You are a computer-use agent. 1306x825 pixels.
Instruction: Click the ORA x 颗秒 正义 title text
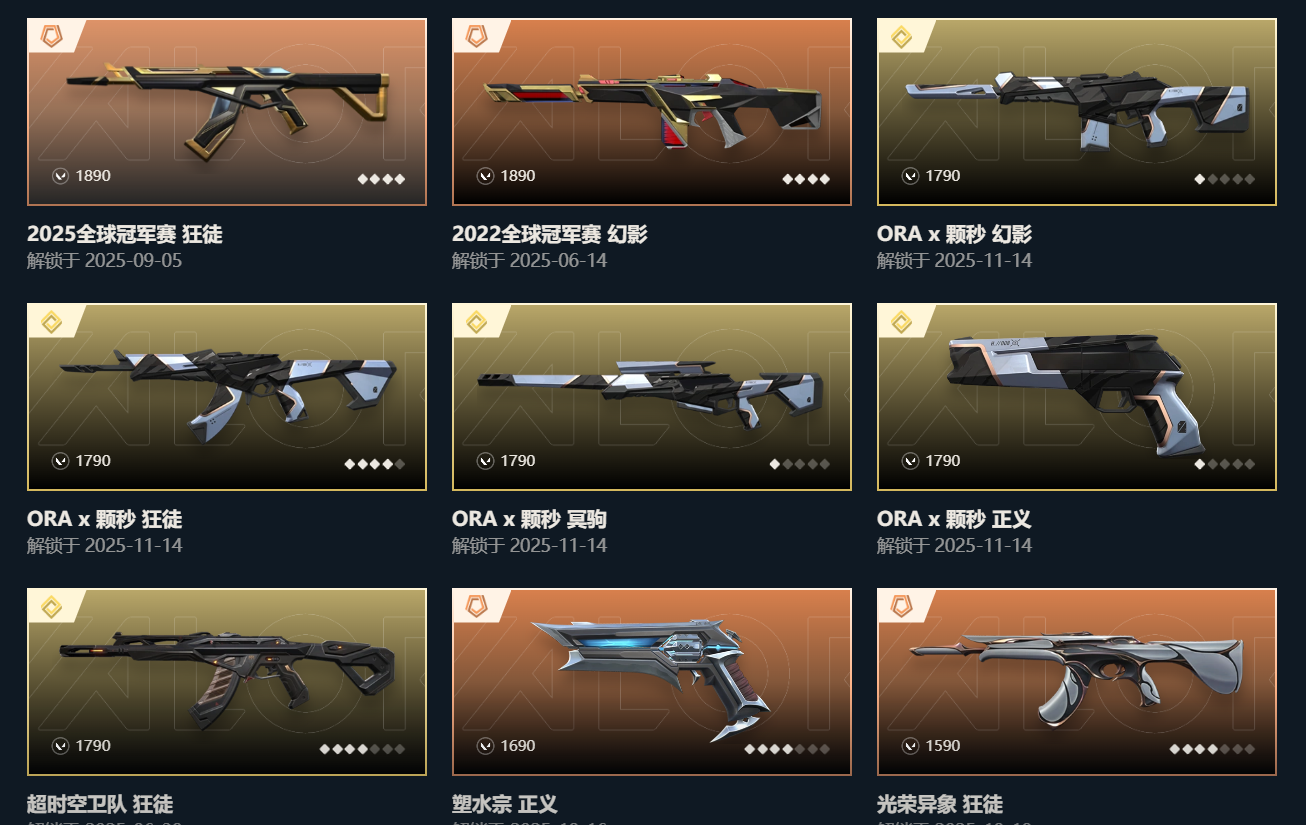(954, 519)
